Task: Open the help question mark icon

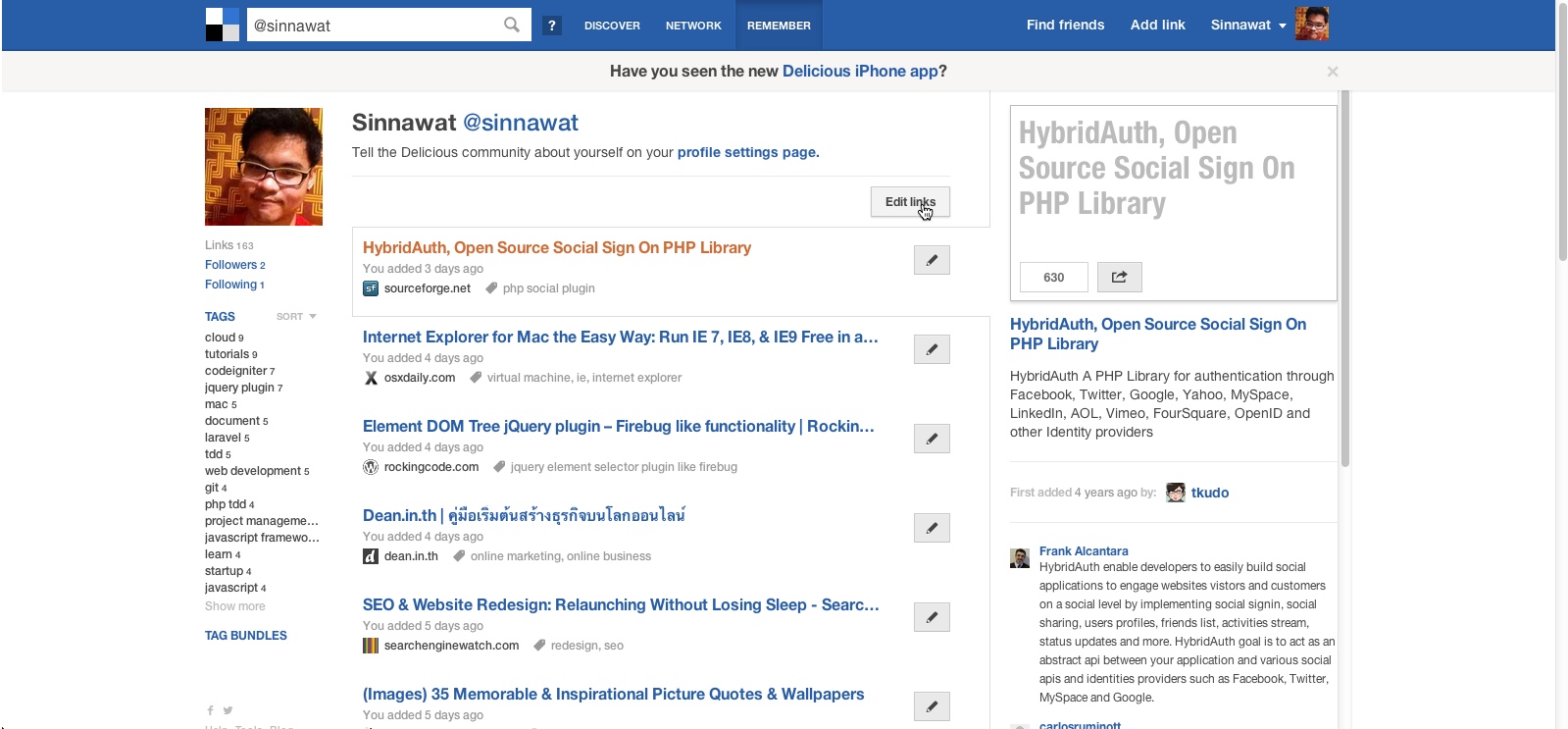Action: click(x=552, y=26)
